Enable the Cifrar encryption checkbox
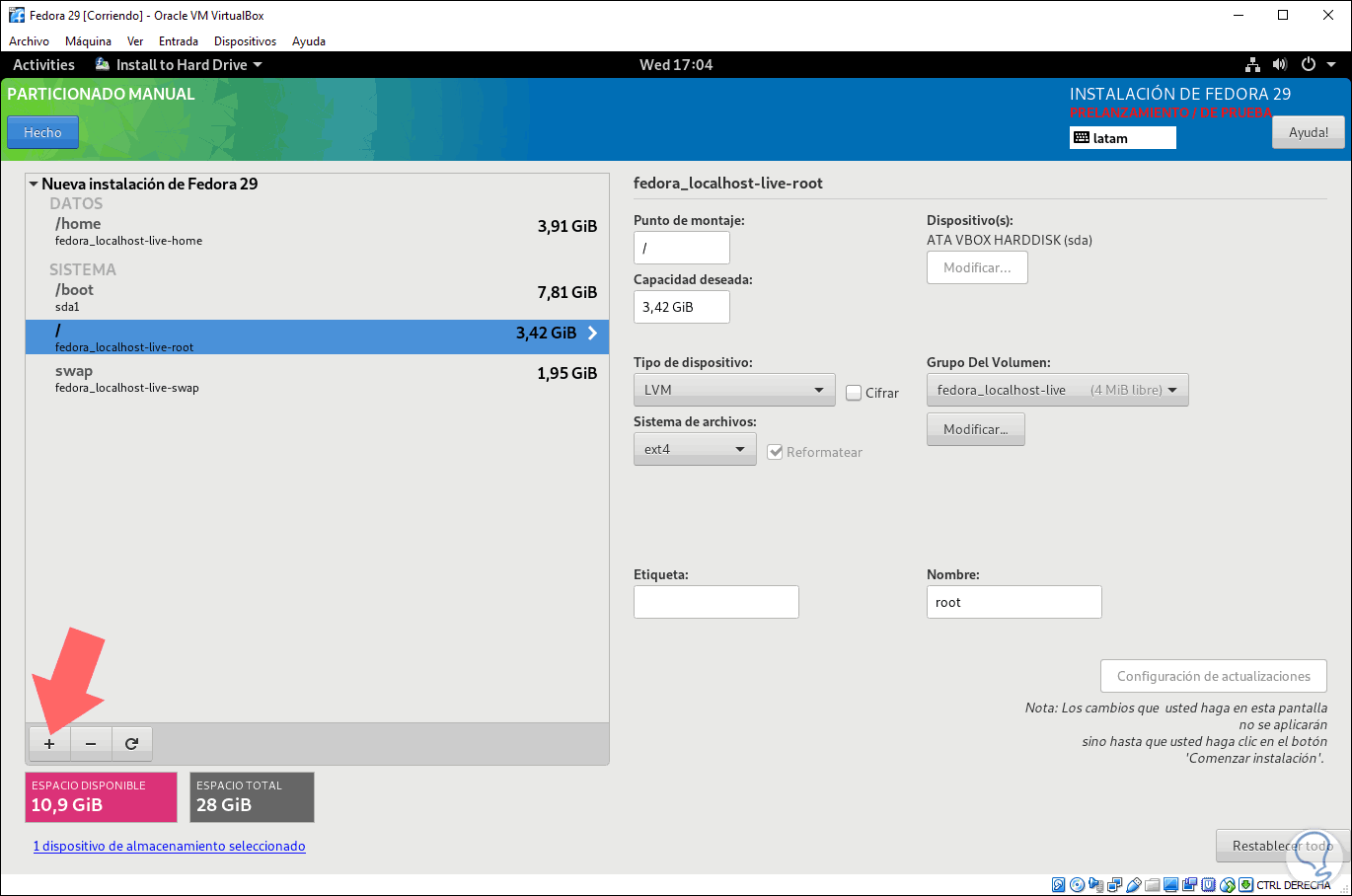1352x896 pixels. [854, 393]
